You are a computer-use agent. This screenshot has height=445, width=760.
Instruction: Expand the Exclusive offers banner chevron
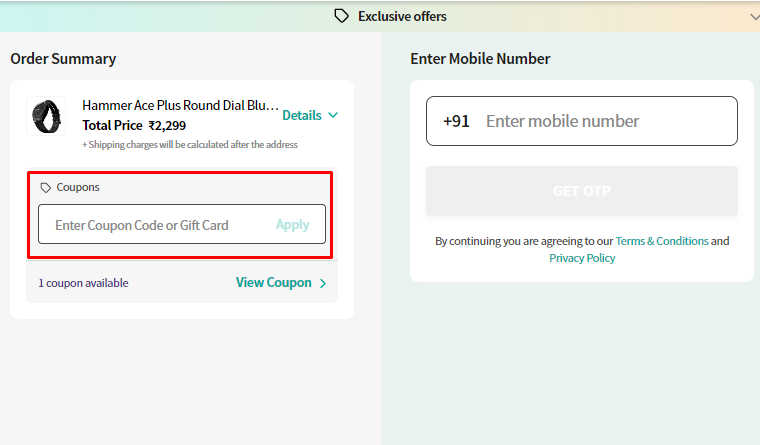[754, 17]
